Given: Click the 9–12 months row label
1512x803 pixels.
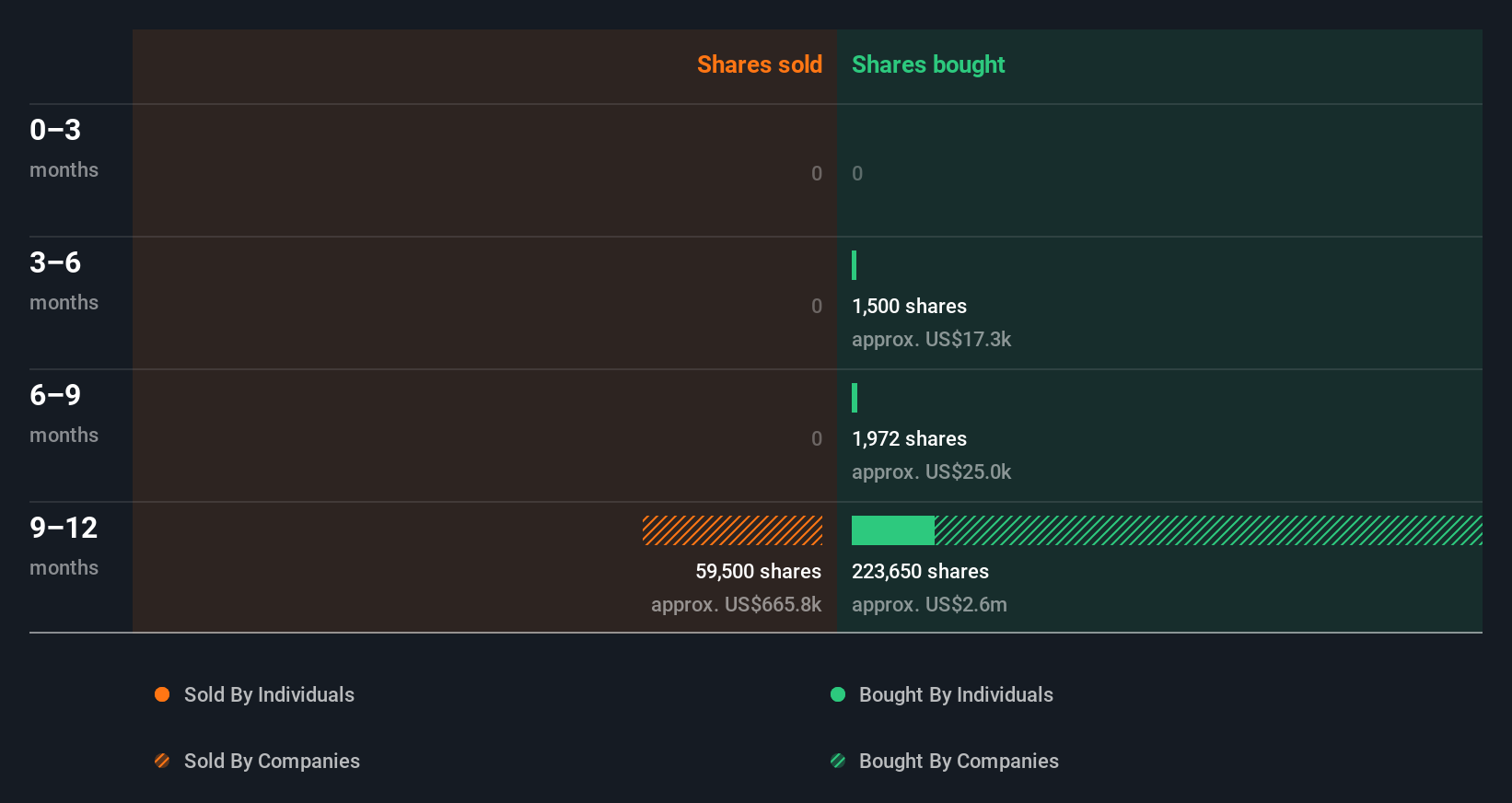Looking at the screenshot, I should click(x=64, y=546).
